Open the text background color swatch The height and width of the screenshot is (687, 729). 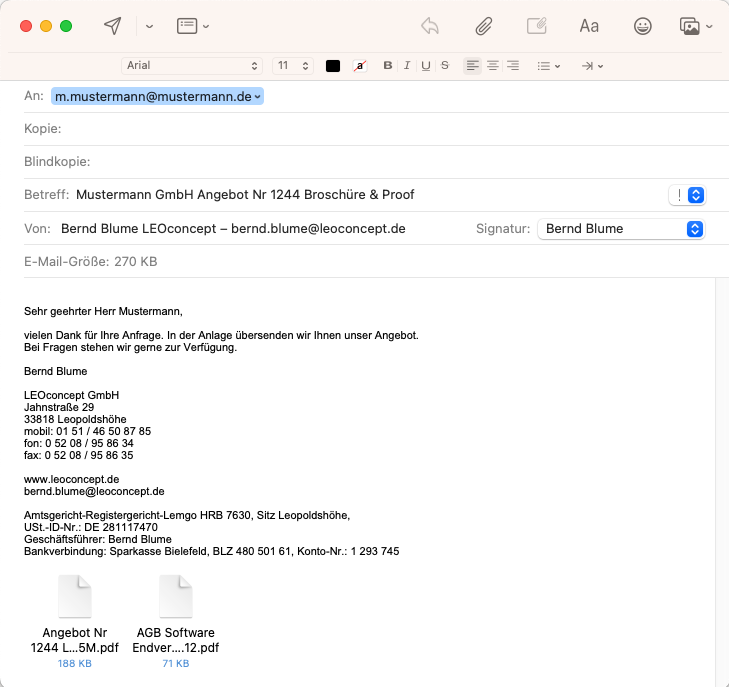coord(359,66)
